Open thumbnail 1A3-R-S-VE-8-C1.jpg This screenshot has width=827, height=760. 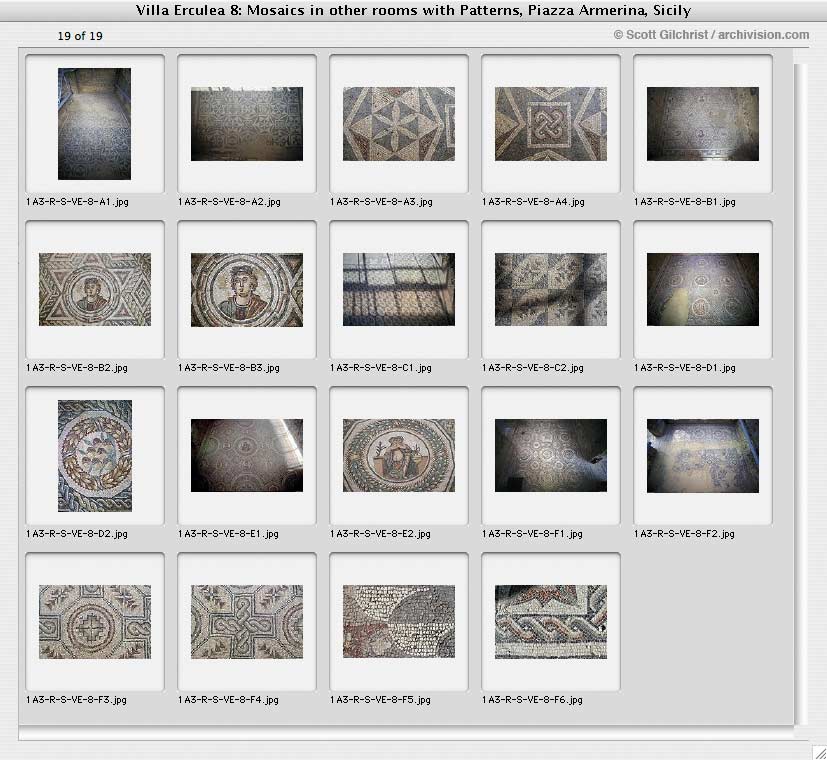pyautogui.click(x=399, y=290)
